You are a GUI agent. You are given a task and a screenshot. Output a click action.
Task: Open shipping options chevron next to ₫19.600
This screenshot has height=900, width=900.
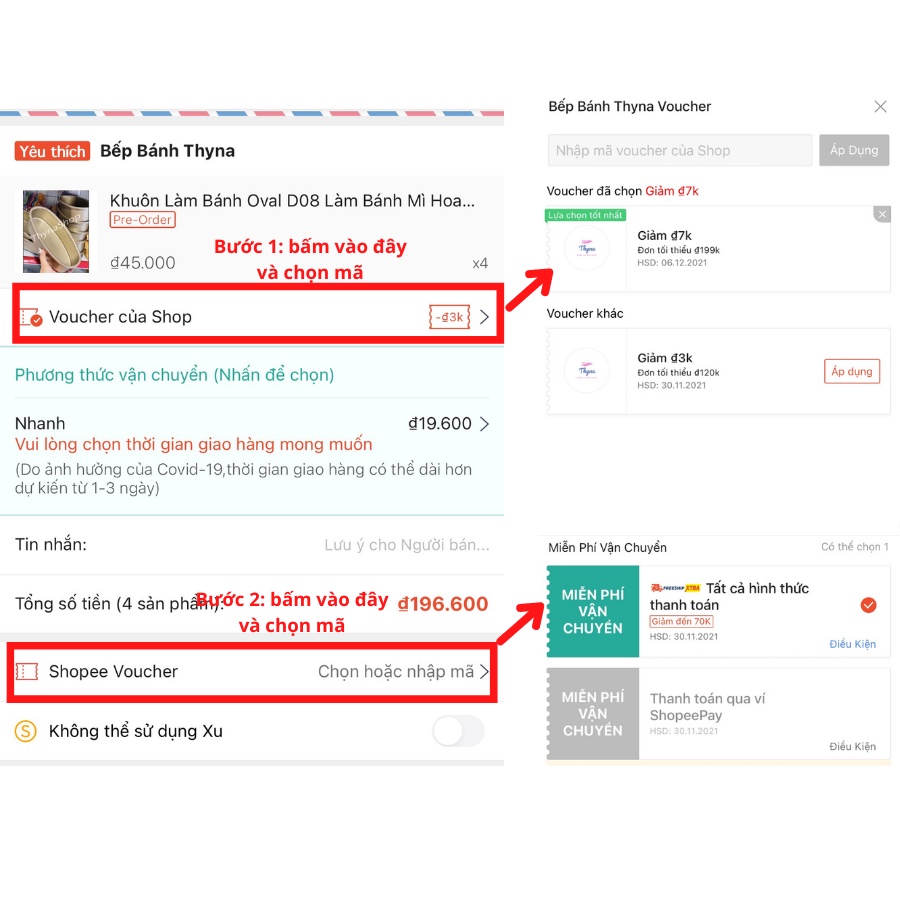click(484, 424)
